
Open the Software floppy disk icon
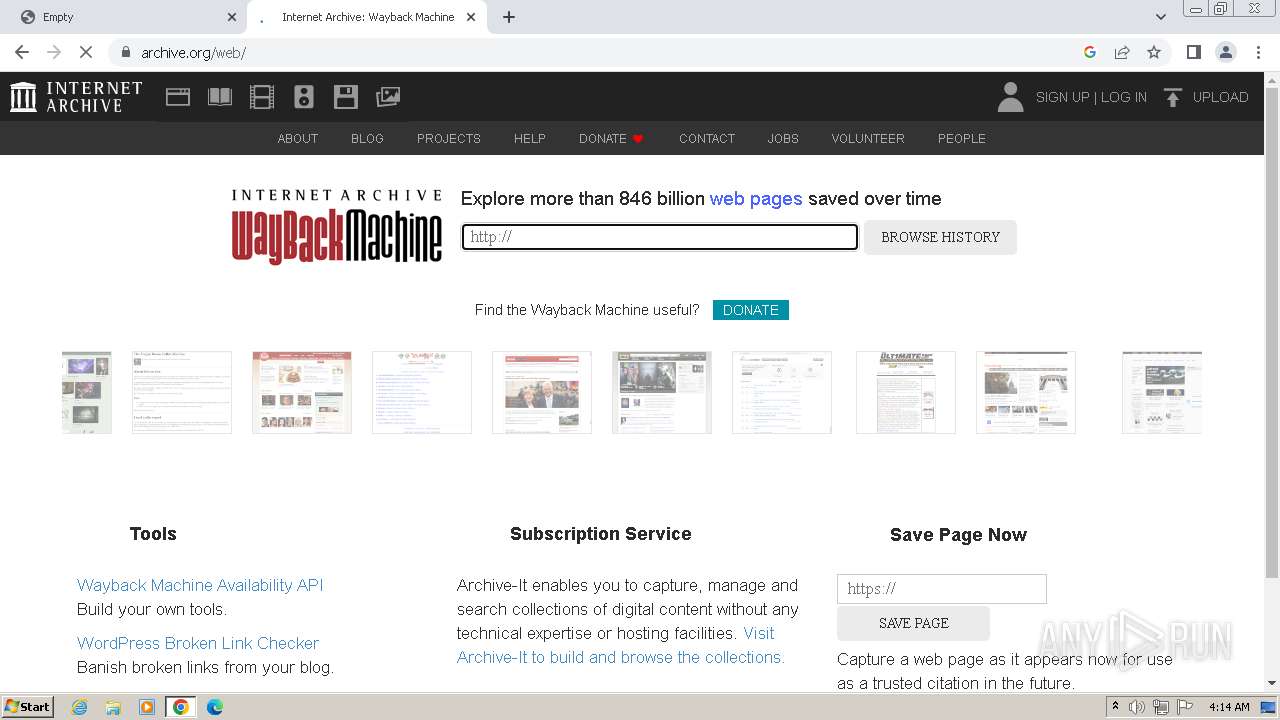pyautogui.click(x=346, y=97)
